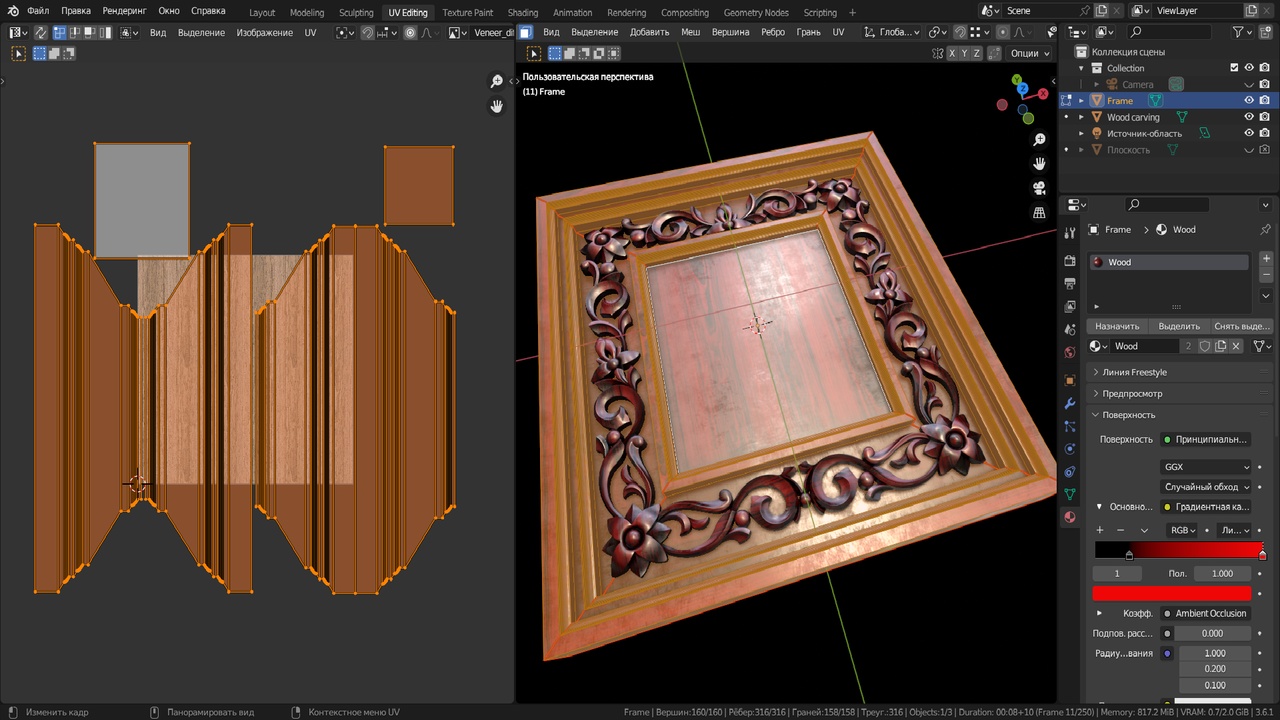The height and width of the screenshot is (720, 1280).
Task: Click the black-to-red color ramp gradient
Action: coord(1180,550)
